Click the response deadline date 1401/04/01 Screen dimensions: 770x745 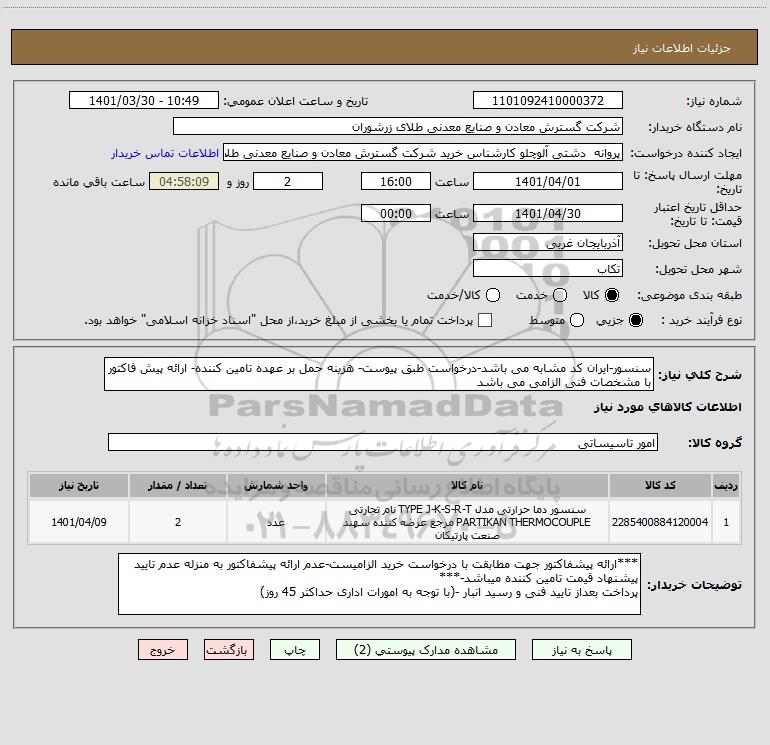pyautogui.click(x=548, y=181)
